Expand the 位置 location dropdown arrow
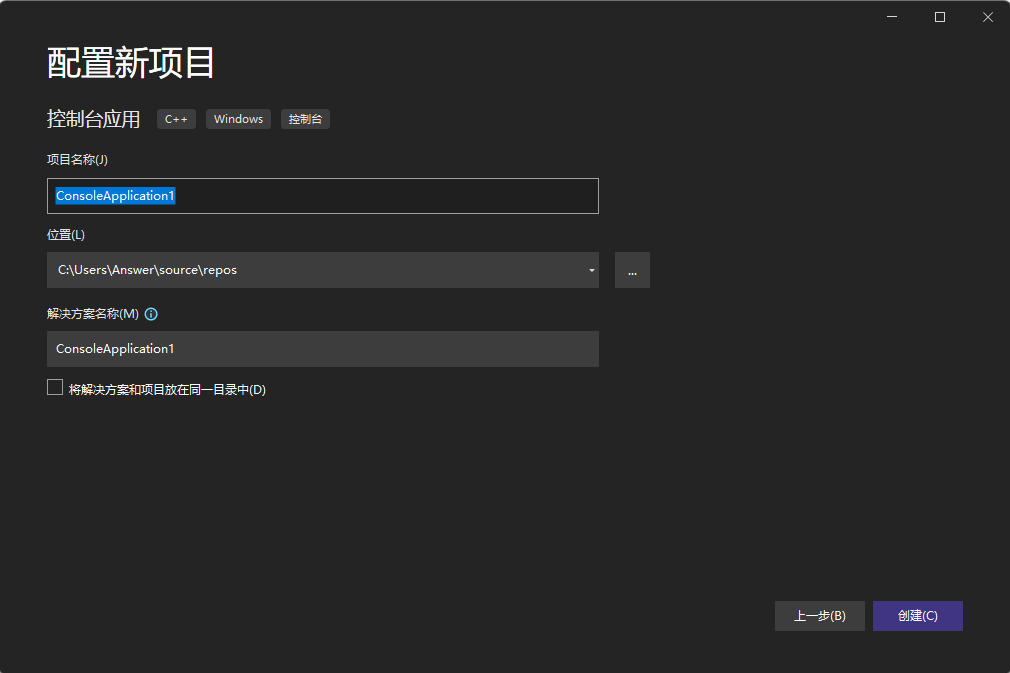 point(591,270)
